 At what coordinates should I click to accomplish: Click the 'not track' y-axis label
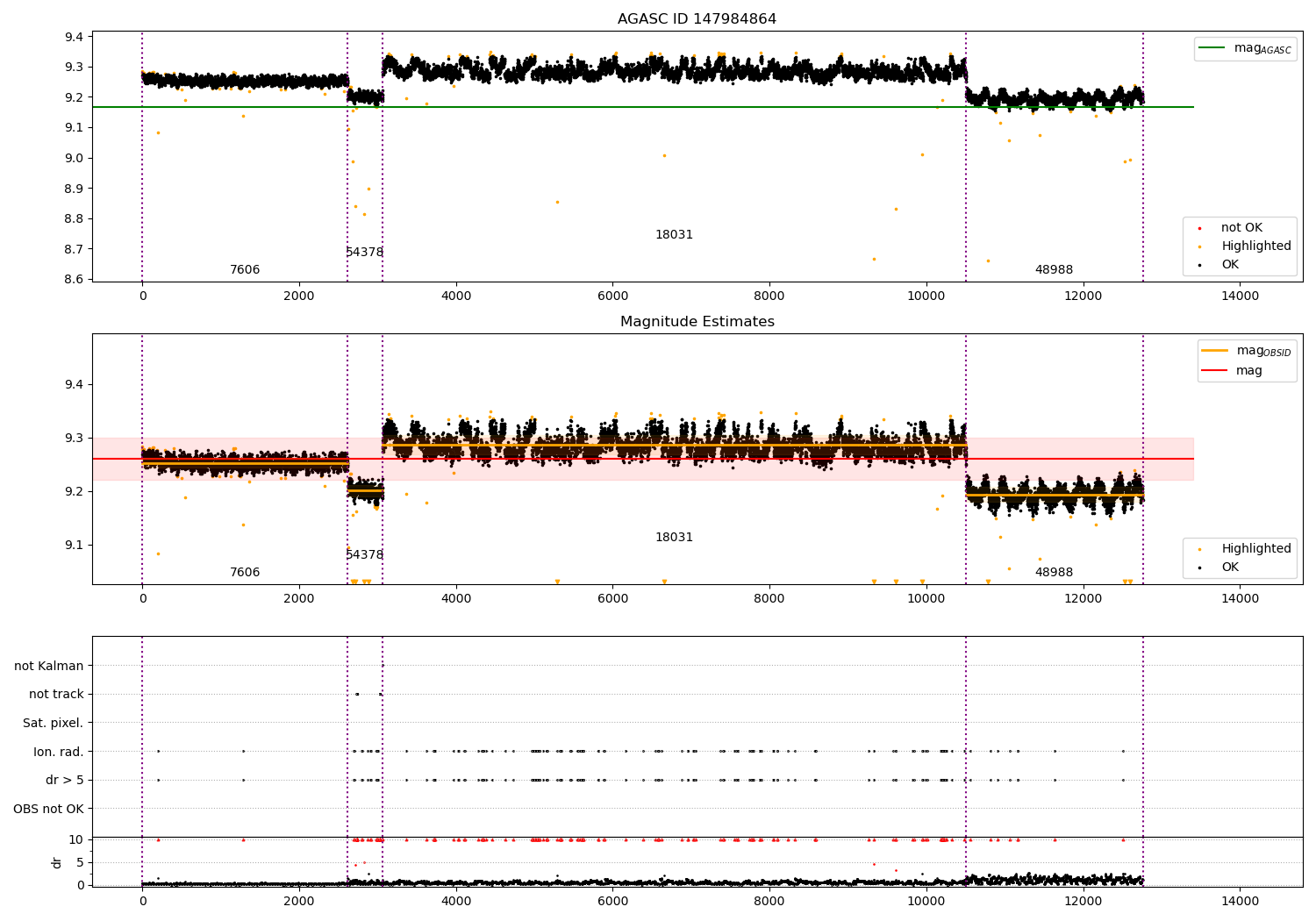(56, 695)
